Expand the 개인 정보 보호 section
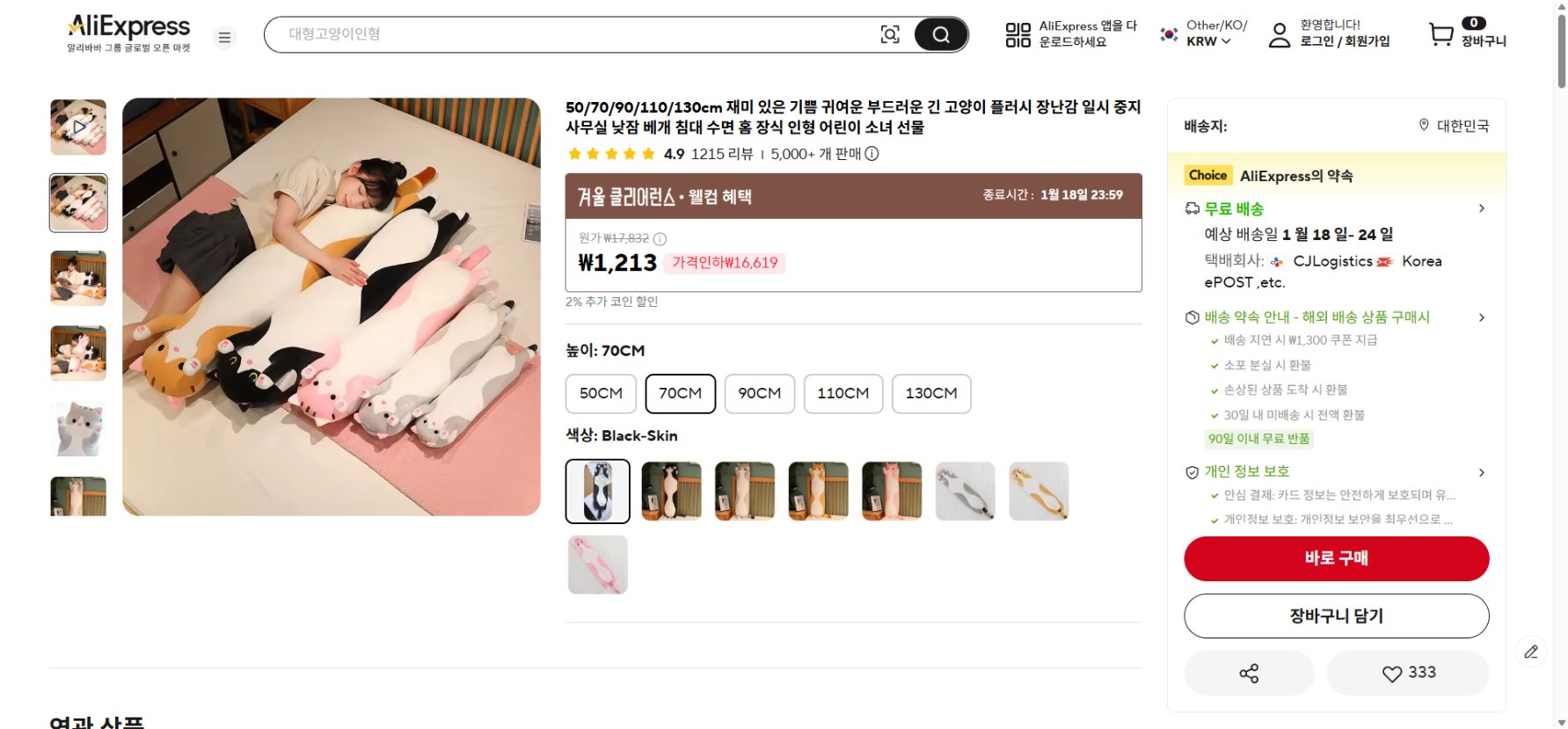The height and width of the screenshot is (729, 1568). pos(1481,472)
